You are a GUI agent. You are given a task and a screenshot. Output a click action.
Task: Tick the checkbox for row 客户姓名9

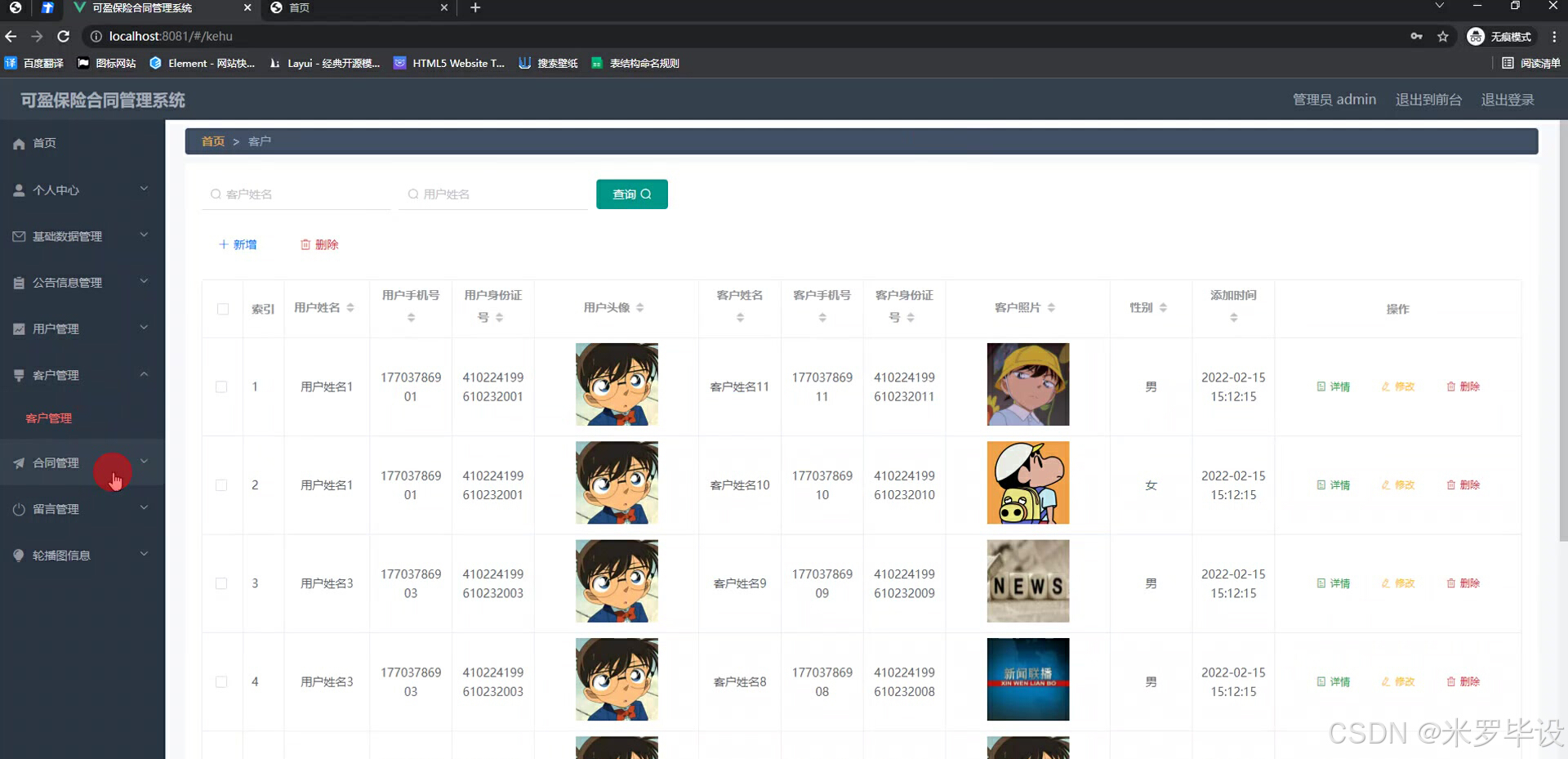coord(221,583)
